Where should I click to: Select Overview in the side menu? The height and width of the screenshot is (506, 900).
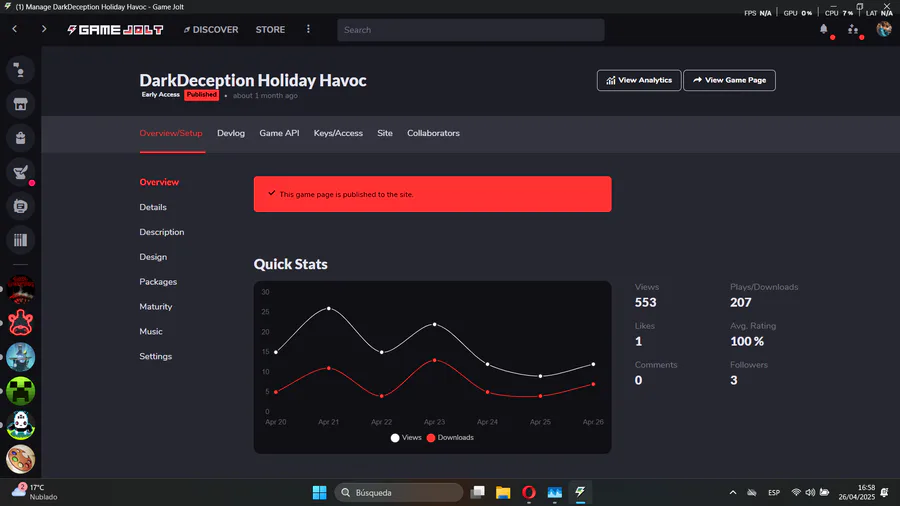click(x=159, y=182)
